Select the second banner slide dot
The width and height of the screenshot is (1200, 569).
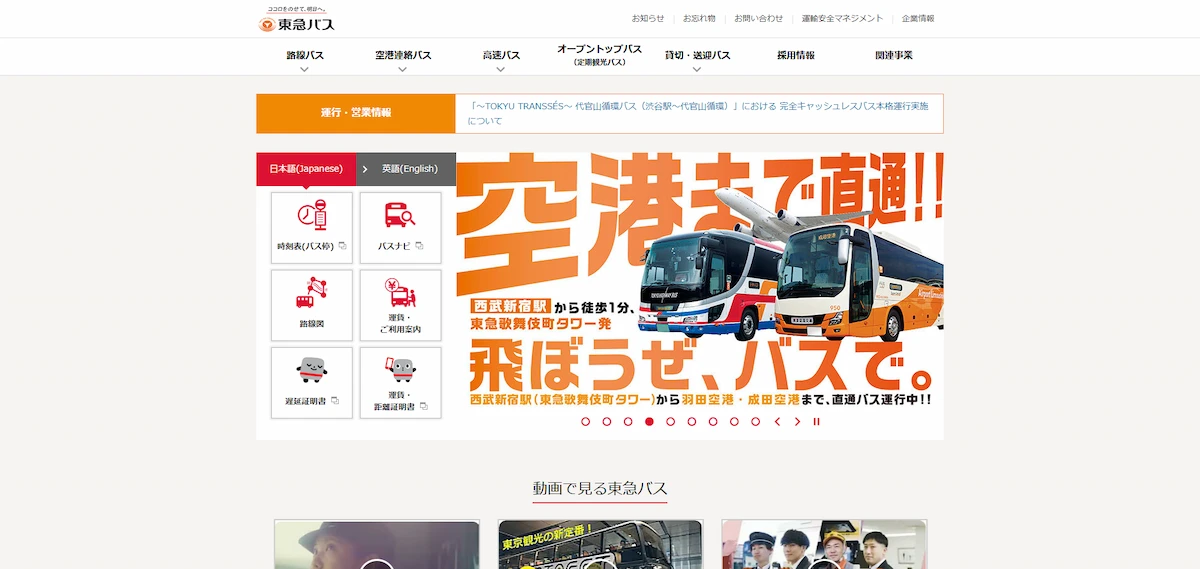pyautogui.click(x=607, y=422)
